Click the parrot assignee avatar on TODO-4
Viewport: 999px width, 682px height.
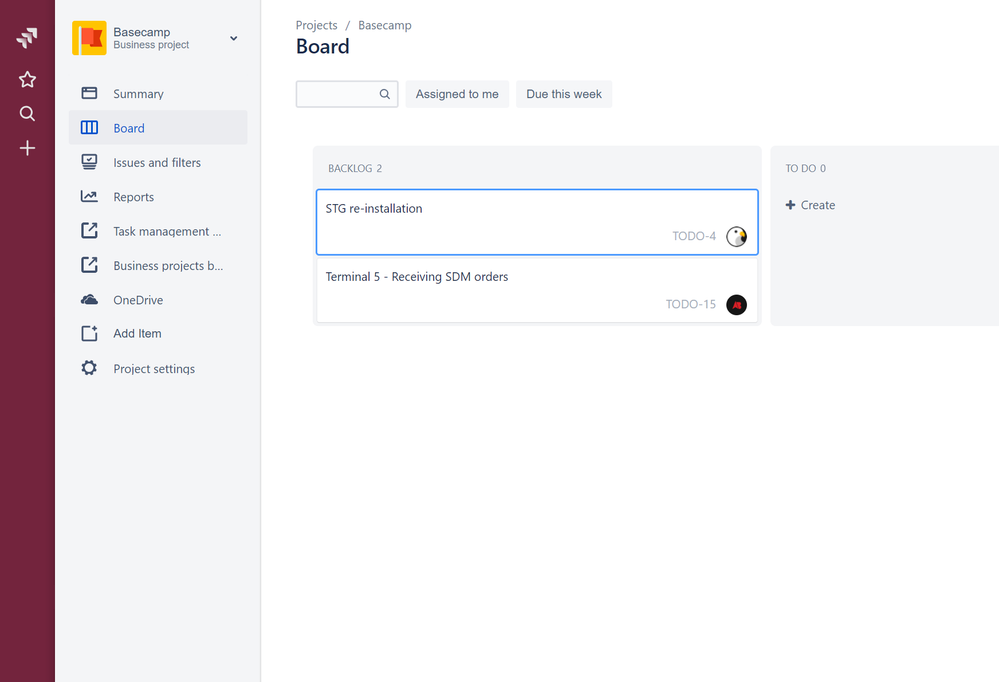737,236
